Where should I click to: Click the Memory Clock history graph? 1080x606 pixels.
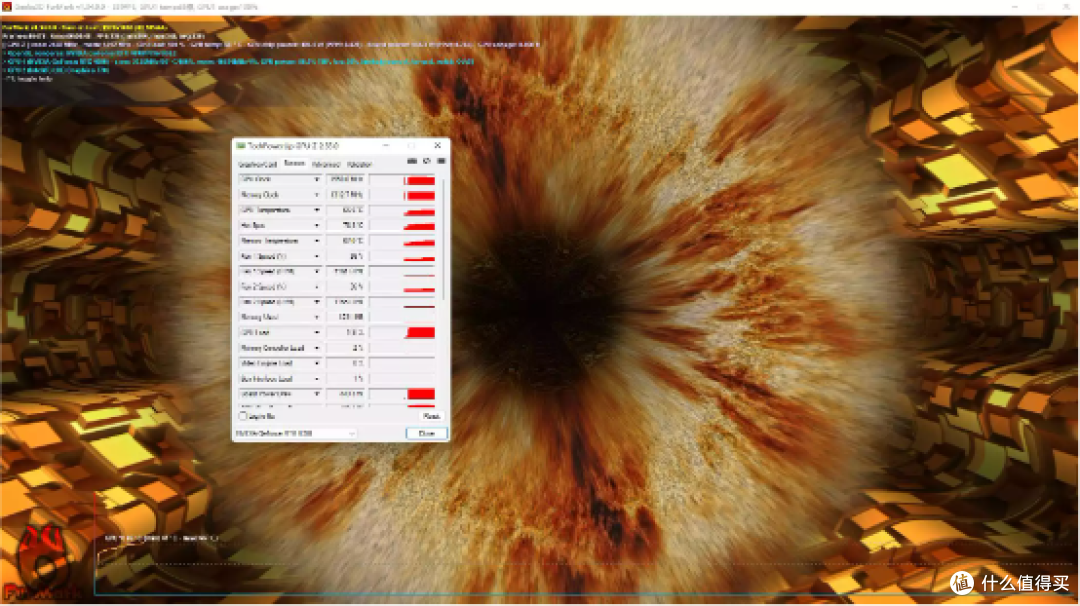coord(402,195)
